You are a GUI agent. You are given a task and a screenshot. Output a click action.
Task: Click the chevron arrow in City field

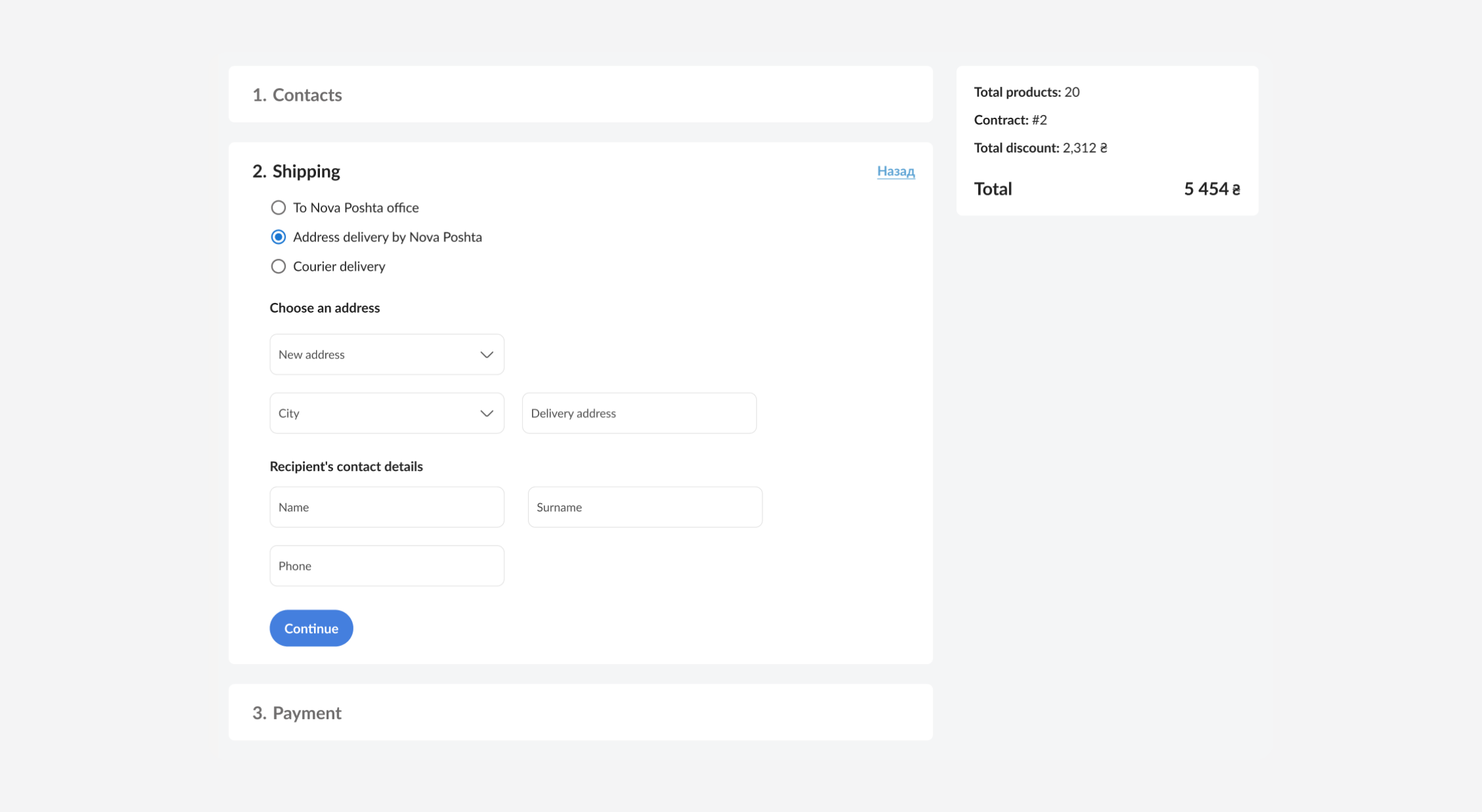click(x=486, y=414)
